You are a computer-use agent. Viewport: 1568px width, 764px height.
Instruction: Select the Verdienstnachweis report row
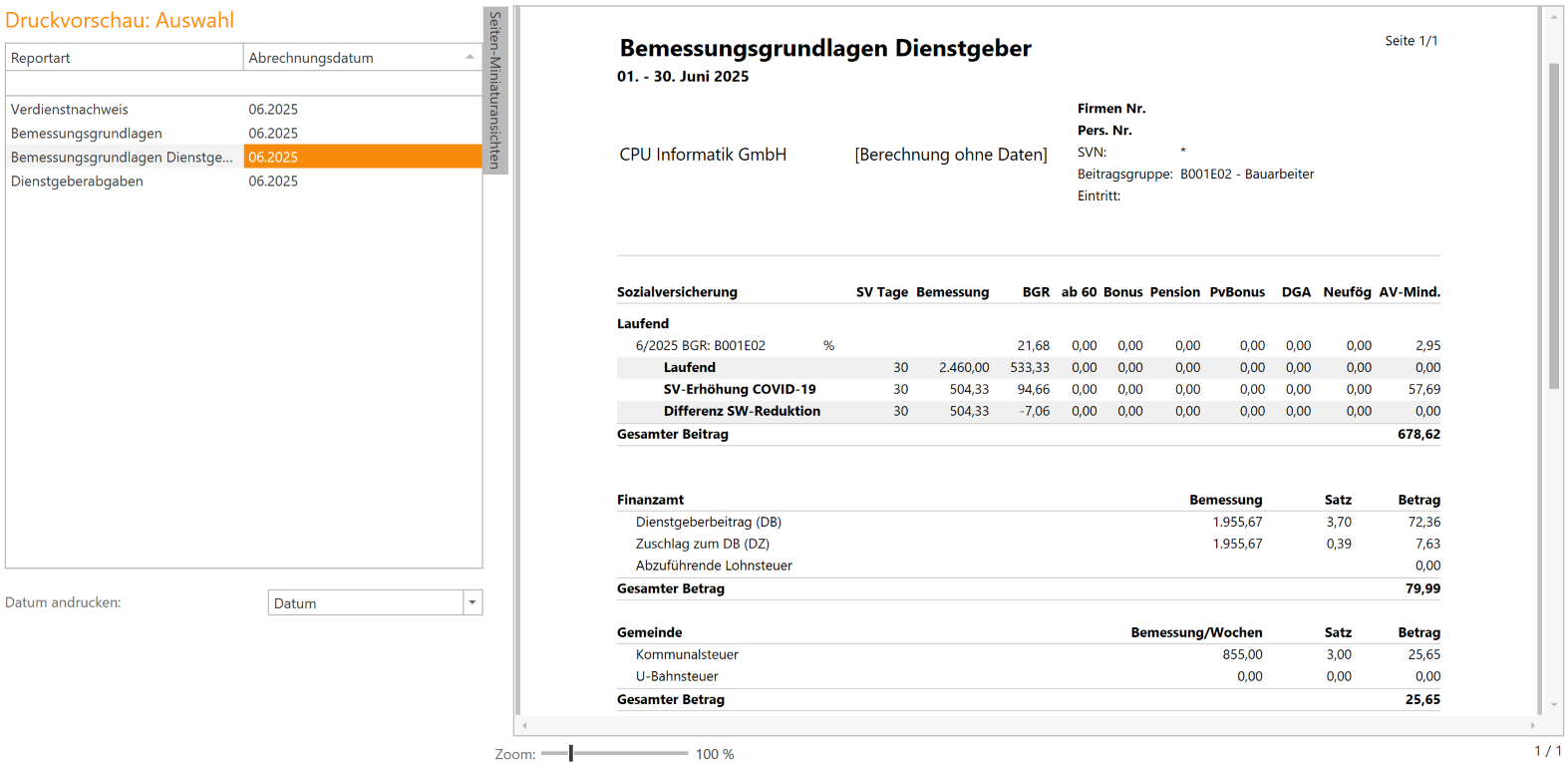pyautogui.click(x=243, y=110)
